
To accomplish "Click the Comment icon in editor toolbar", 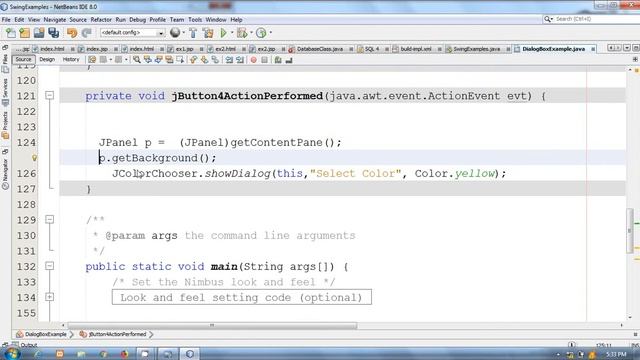I will pos(278,60).
